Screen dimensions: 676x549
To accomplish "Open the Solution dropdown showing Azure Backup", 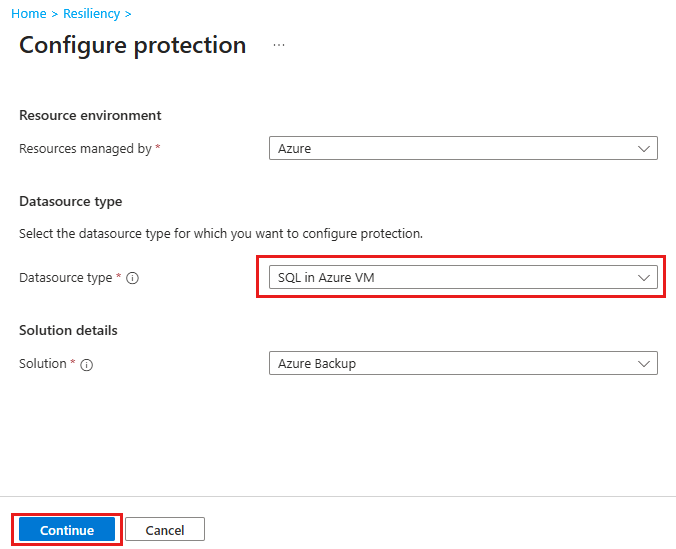I will (x=463, y=364).
